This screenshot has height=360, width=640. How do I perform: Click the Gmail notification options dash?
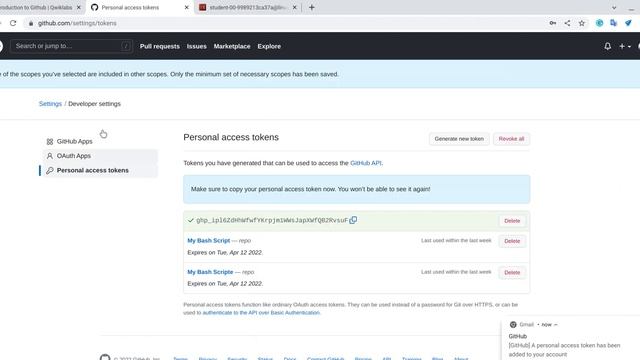coord(556,324)
